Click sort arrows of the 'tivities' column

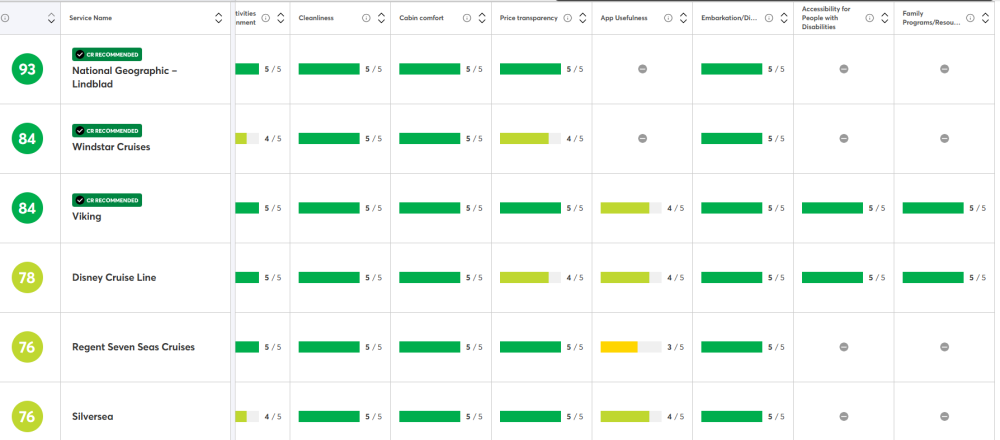[280, 18]
